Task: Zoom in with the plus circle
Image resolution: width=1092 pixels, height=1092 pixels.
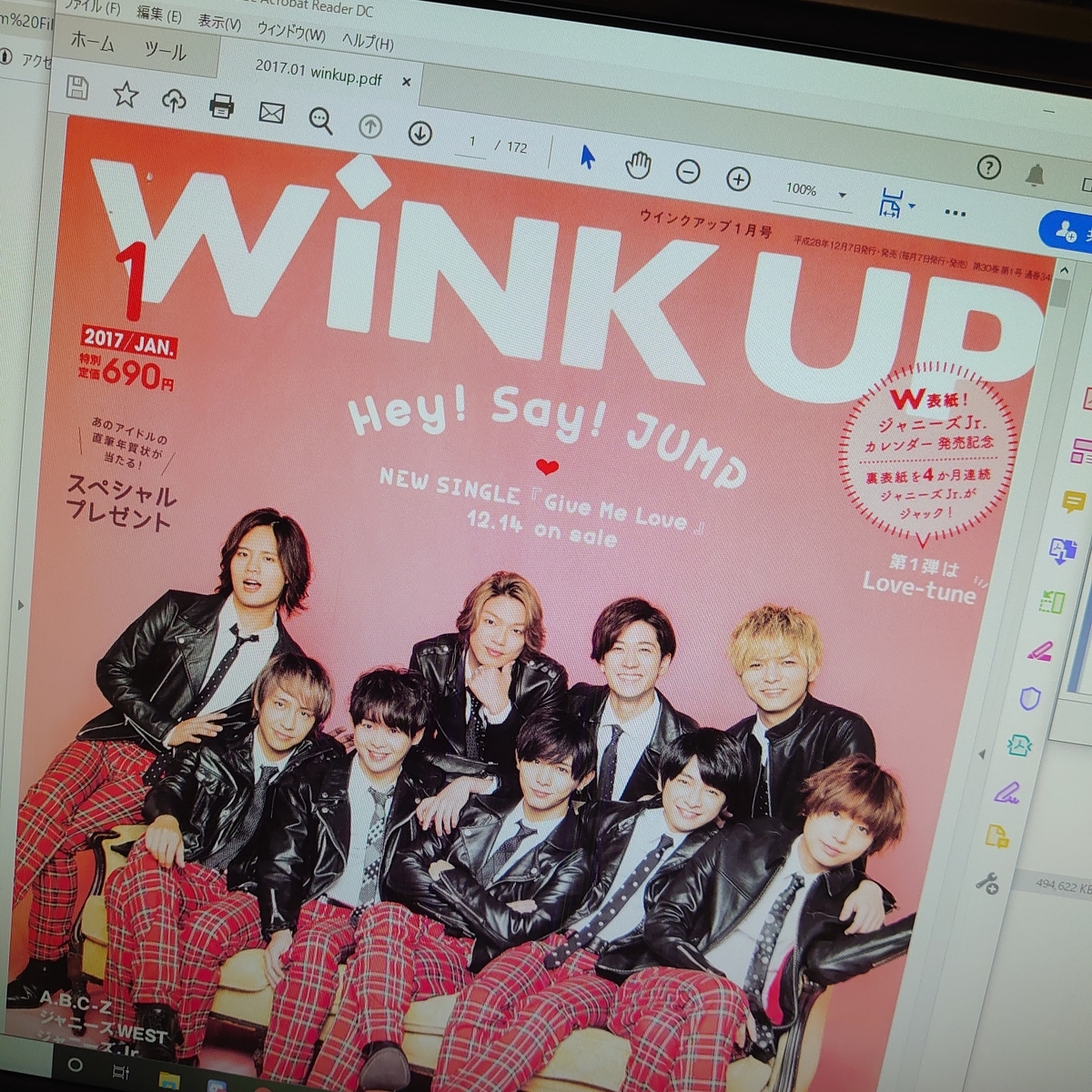Action: click(x=738, y=179)
